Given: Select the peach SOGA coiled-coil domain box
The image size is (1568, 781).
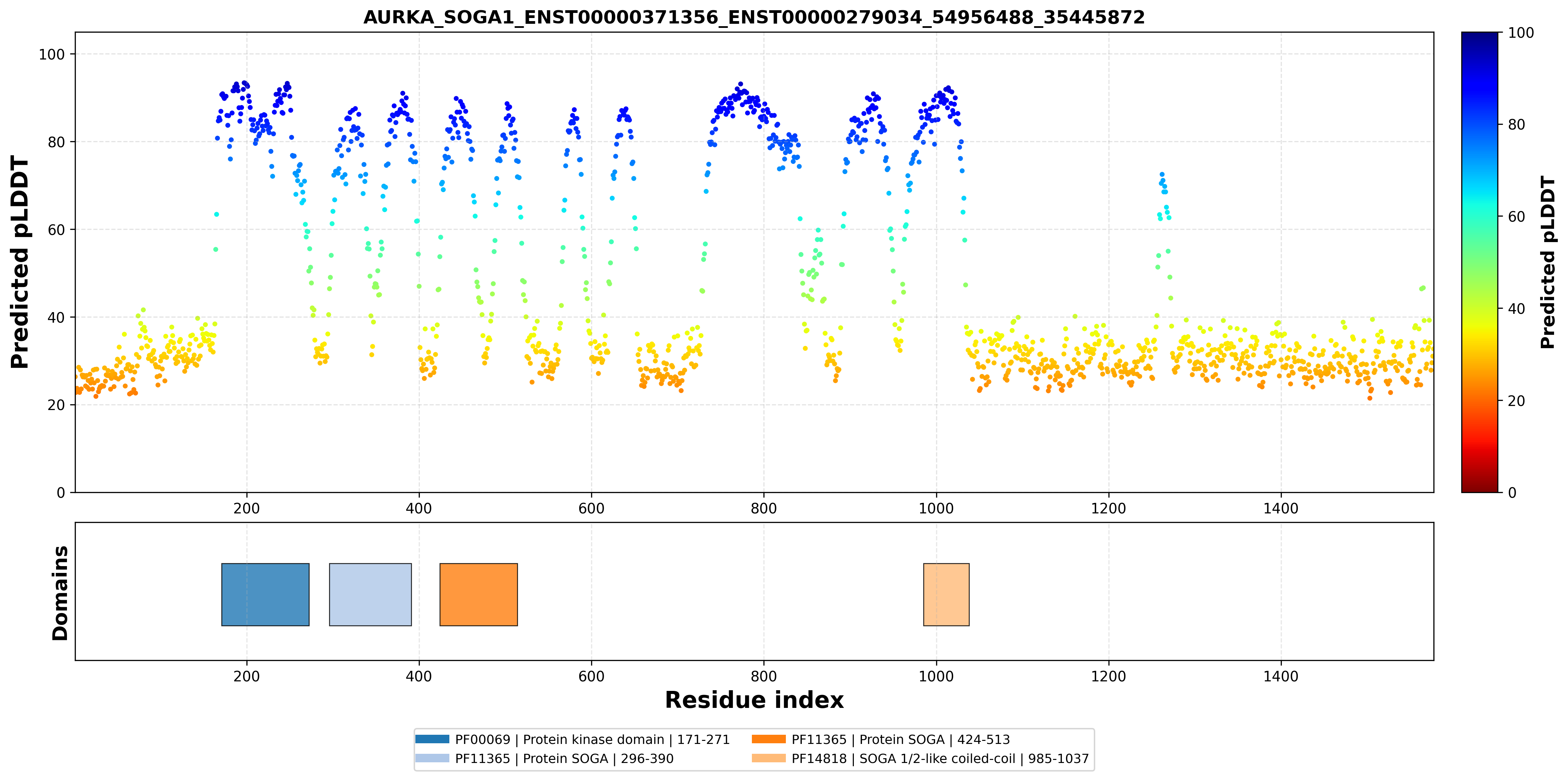Looking at the screenshot, I should point(946,594).
